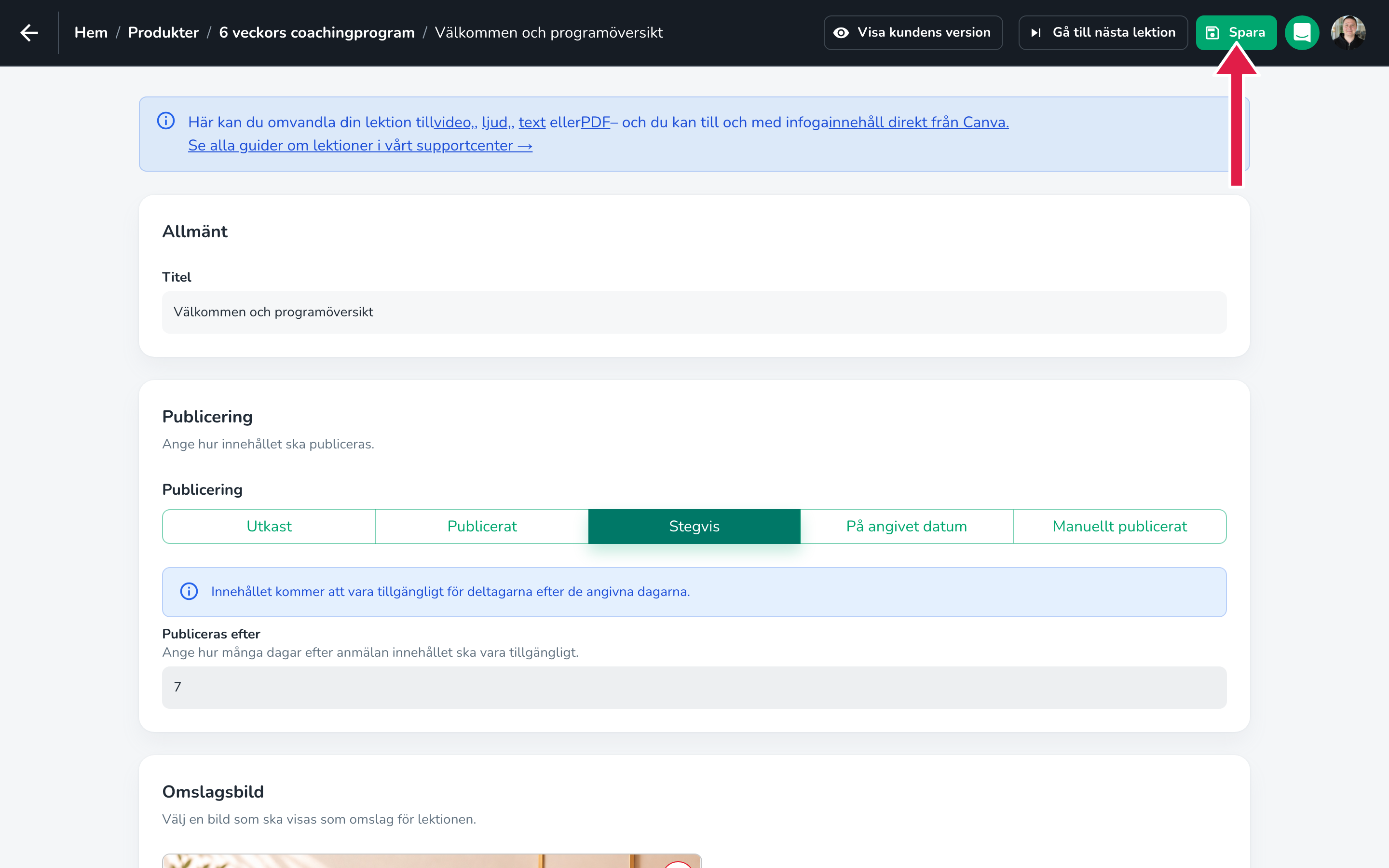Open Produkter breadcrumb
The height and width of the screenshot is (868, 1389).
[x=163, y=33]
